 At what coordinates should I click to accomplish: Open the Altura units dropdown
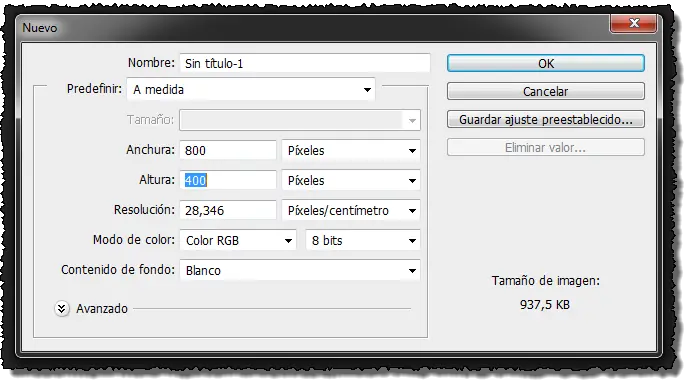351,180
